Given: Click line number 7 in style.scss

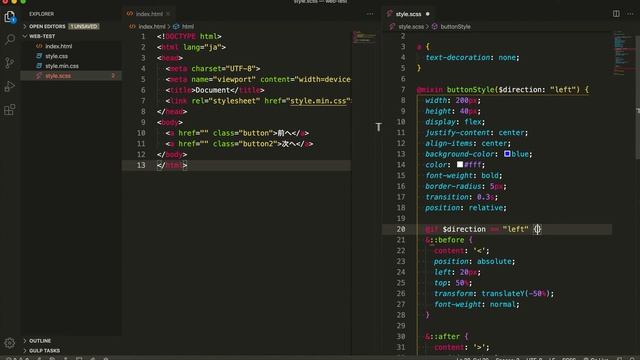Looking at the screenshot, I should (x=403, y=89).
